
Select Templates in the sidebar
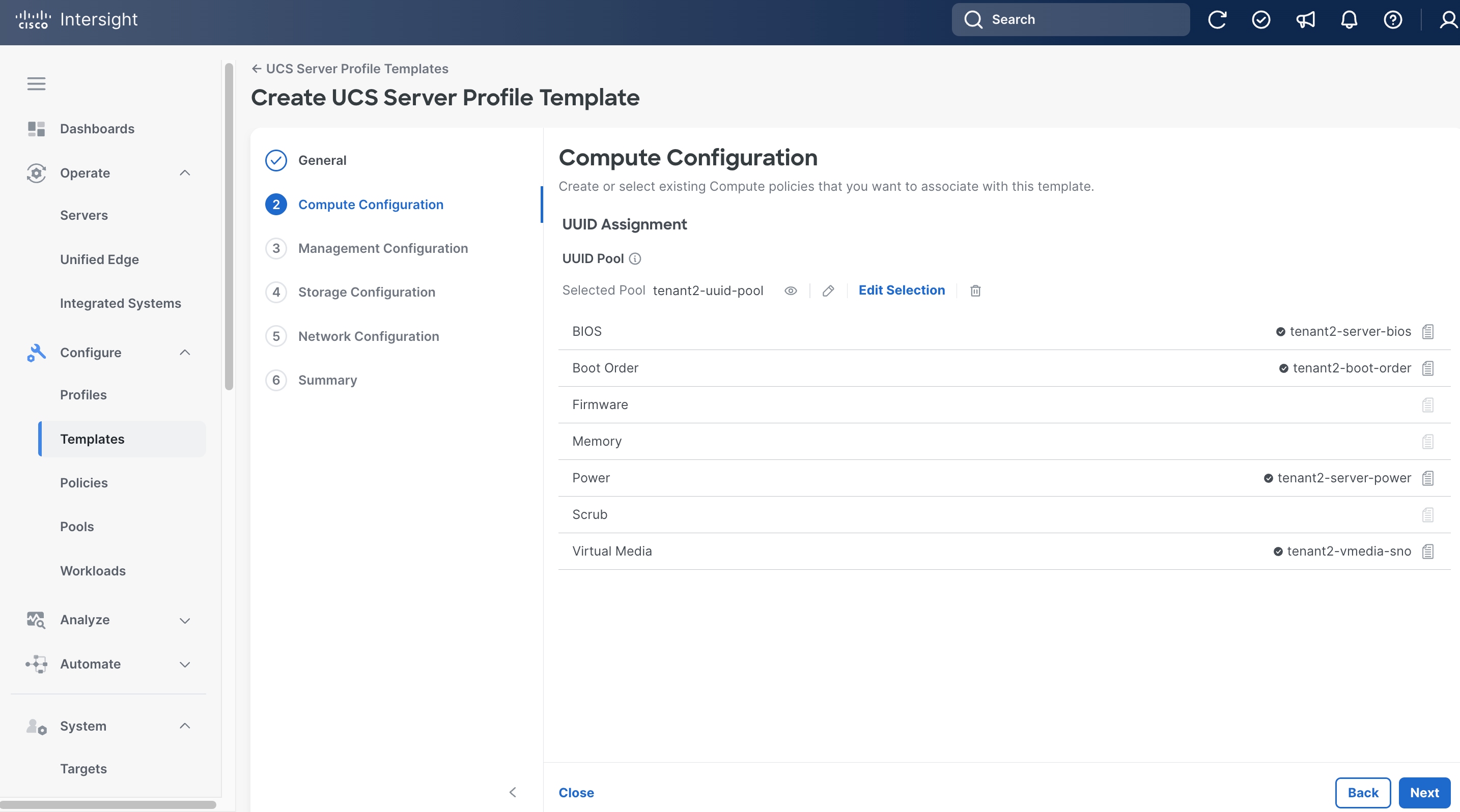click(122, 439)
